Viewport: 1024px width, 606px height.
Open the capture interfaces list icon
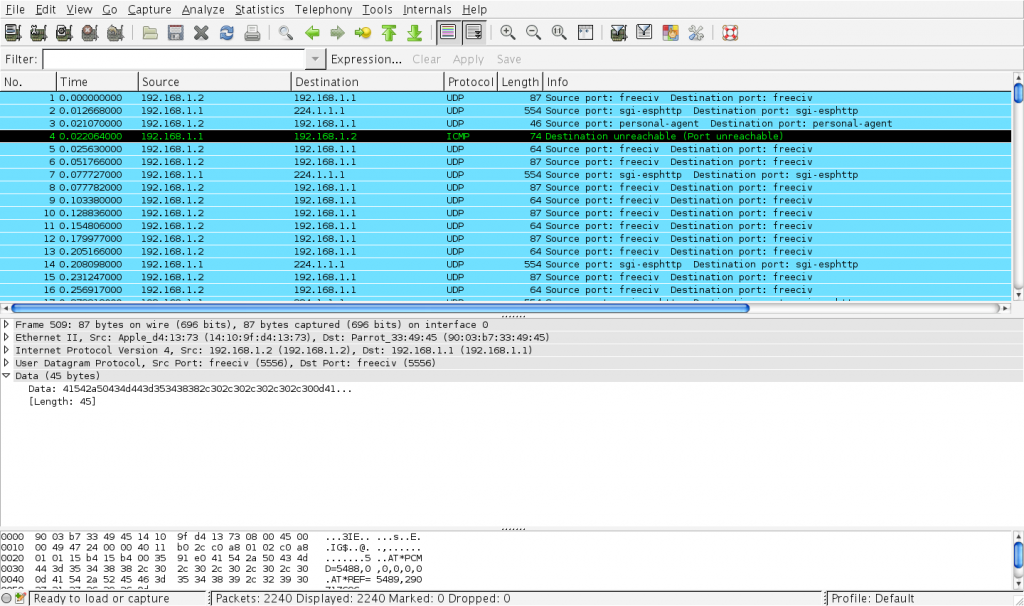click(13, 33)
